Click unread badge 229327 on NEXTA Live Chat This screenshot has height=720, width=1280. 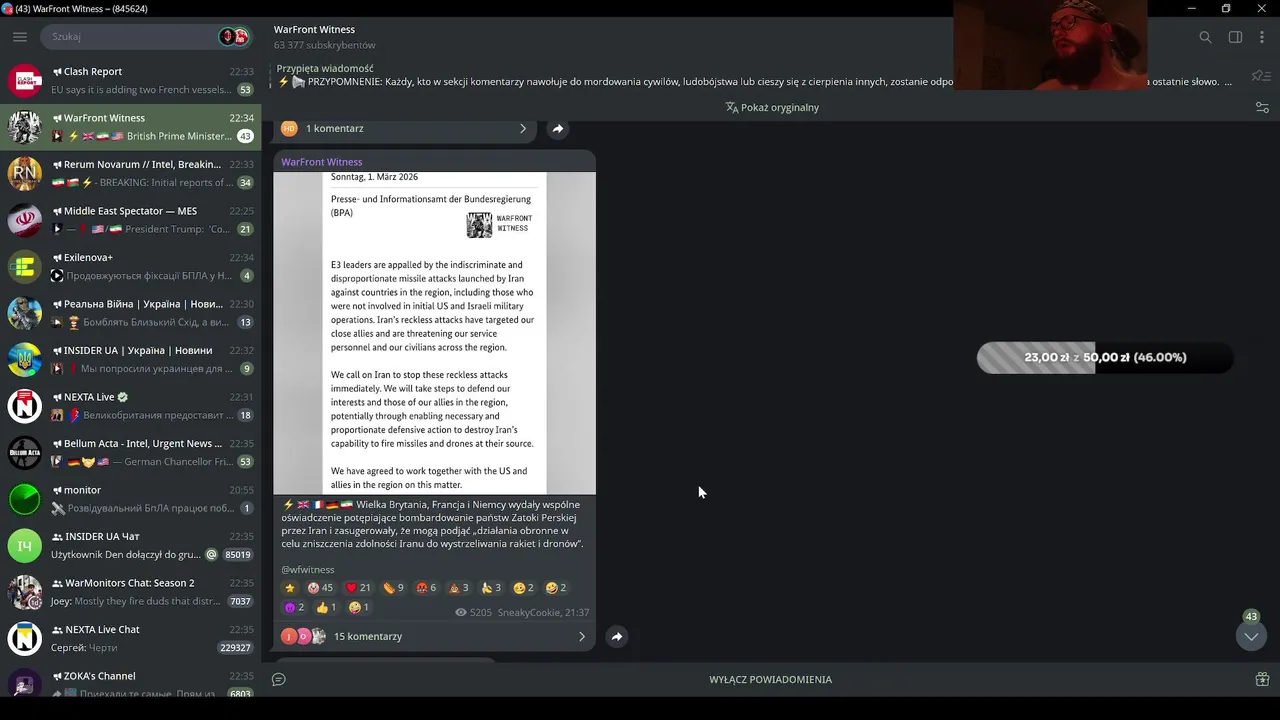(236, 648)
